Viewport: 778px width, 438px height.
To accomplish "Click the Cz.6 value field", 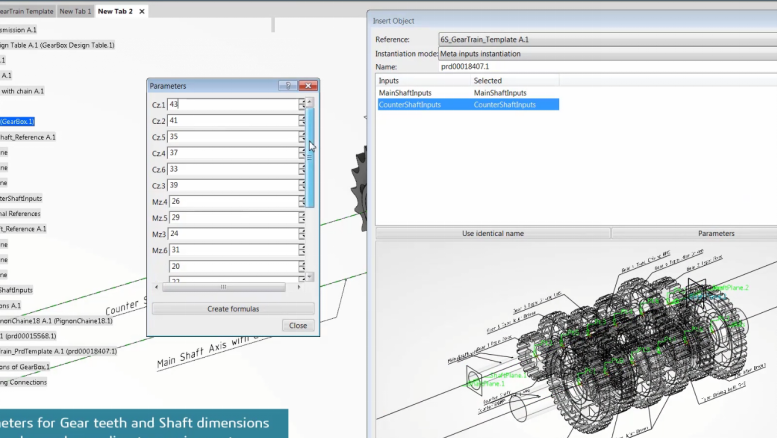I will point(233,169).
